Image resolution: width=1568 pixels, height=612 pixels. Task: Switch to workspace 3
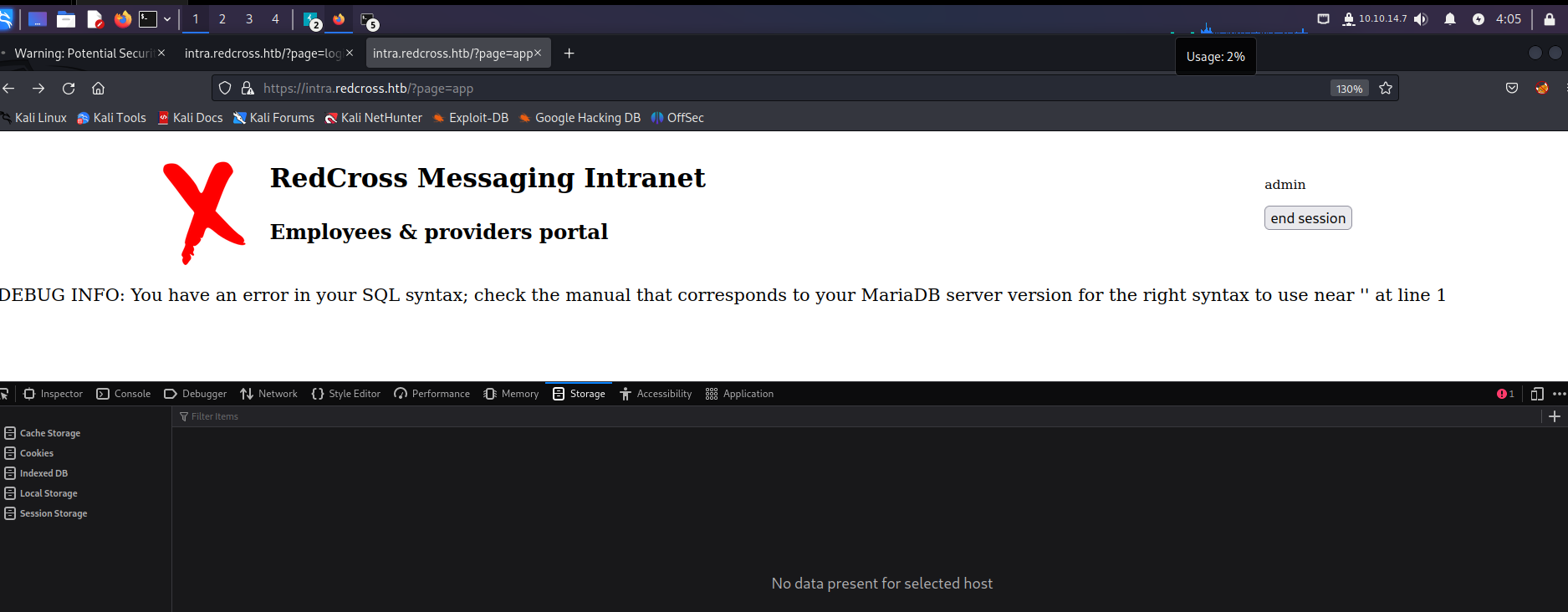(x=249, y=18)
